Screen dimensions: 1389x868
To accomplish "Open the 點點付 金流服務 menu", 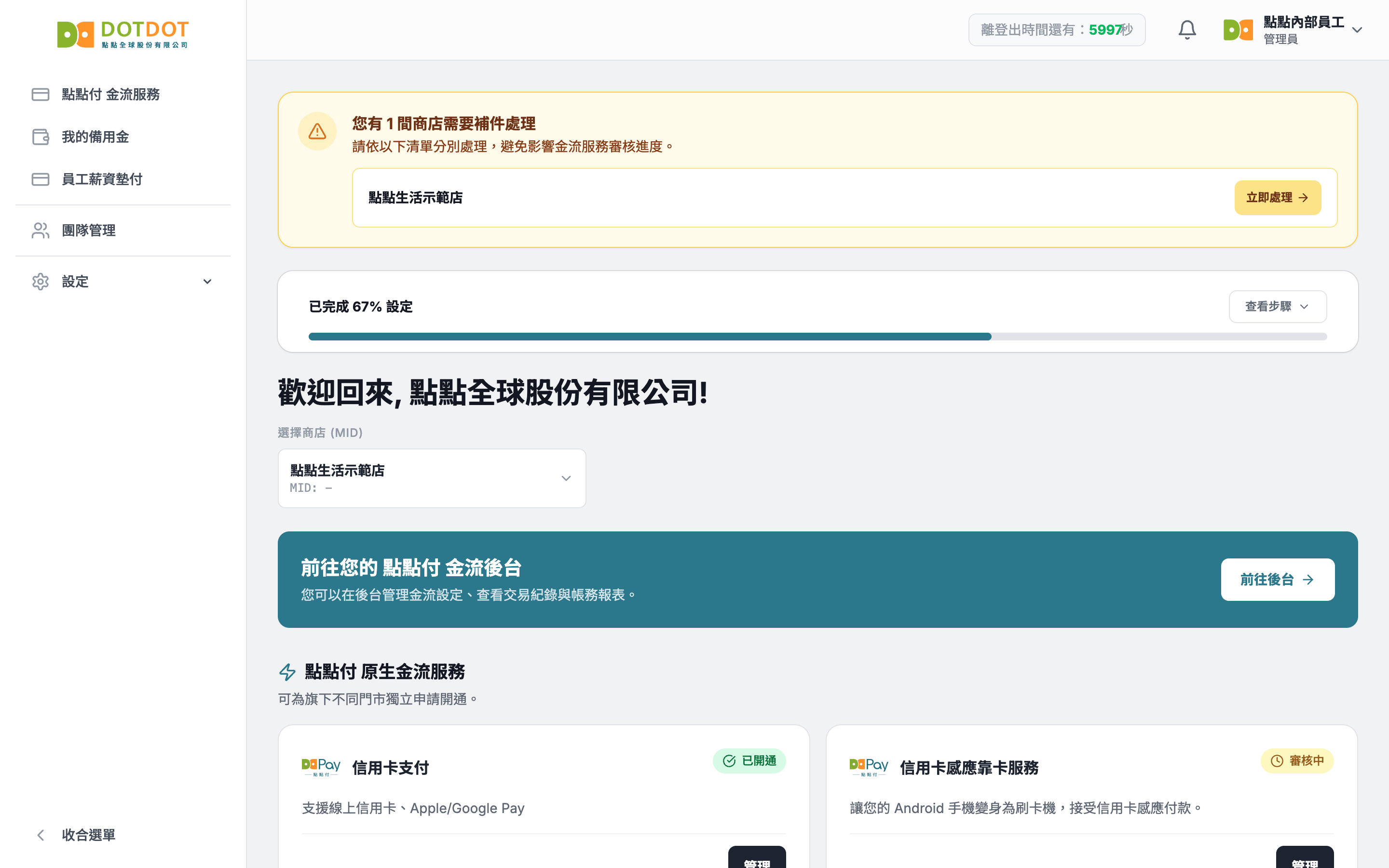I will [x=123, y=94].
